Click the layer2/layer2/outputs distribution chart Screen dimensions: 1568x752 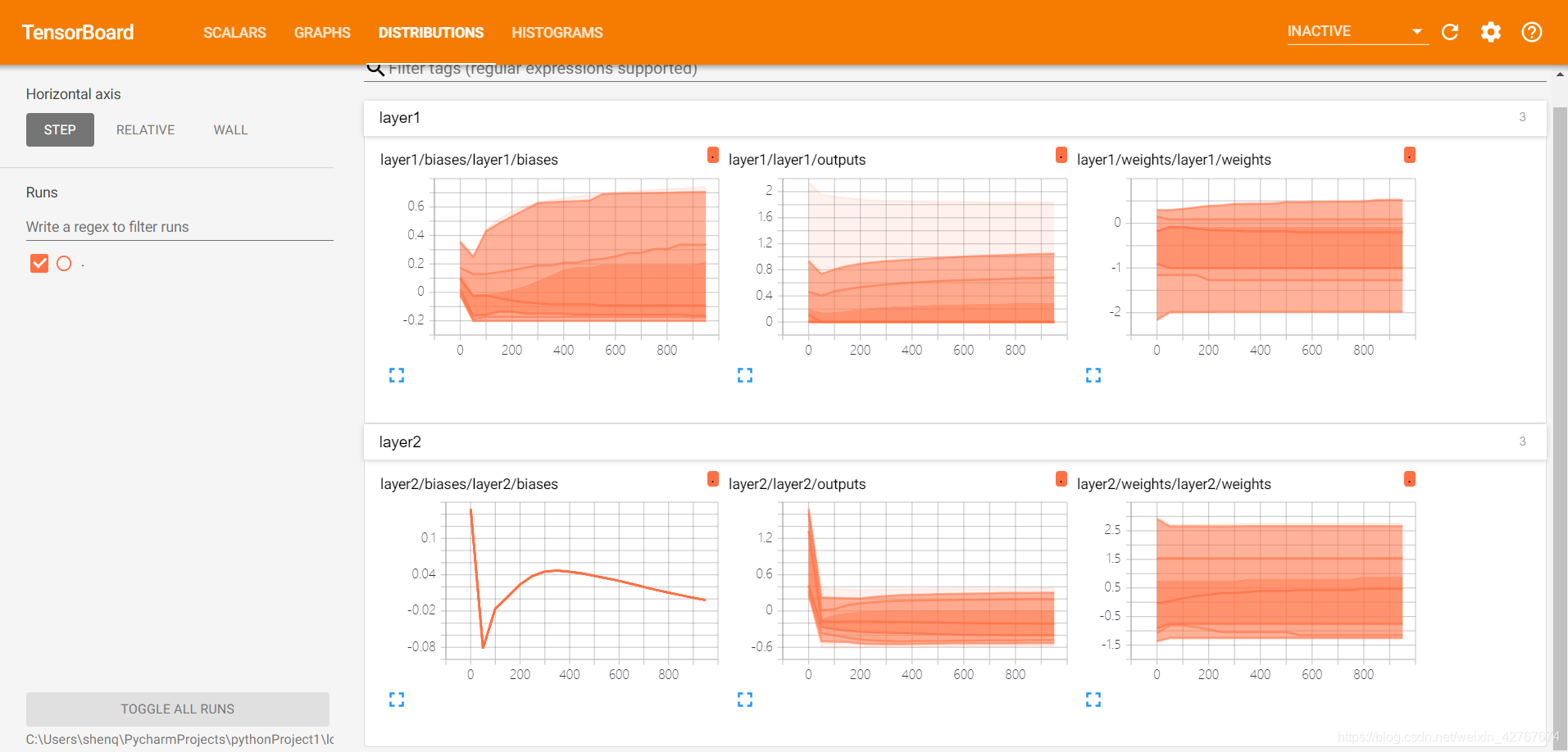(x=925, y=582)
